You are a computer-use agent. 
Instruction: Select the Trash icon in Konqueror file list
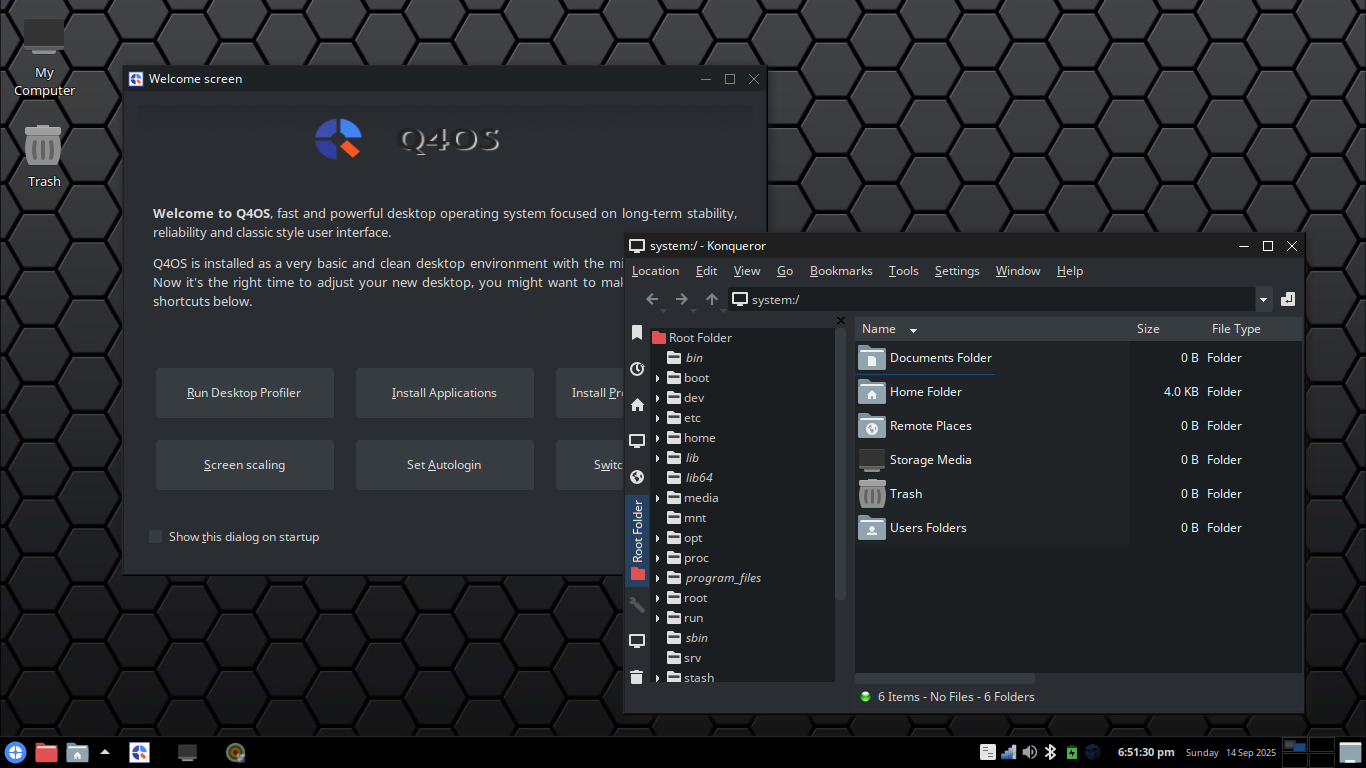[x=872, y=493]
